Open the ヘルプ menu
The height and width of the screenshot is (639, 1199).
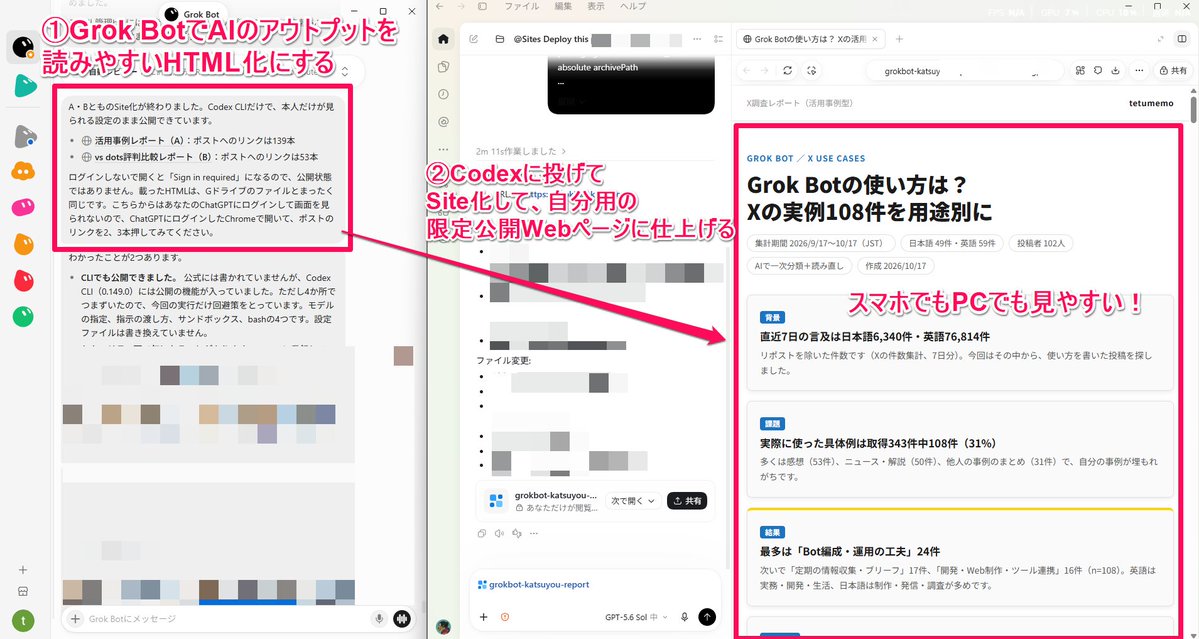click(x=633, y=6)
